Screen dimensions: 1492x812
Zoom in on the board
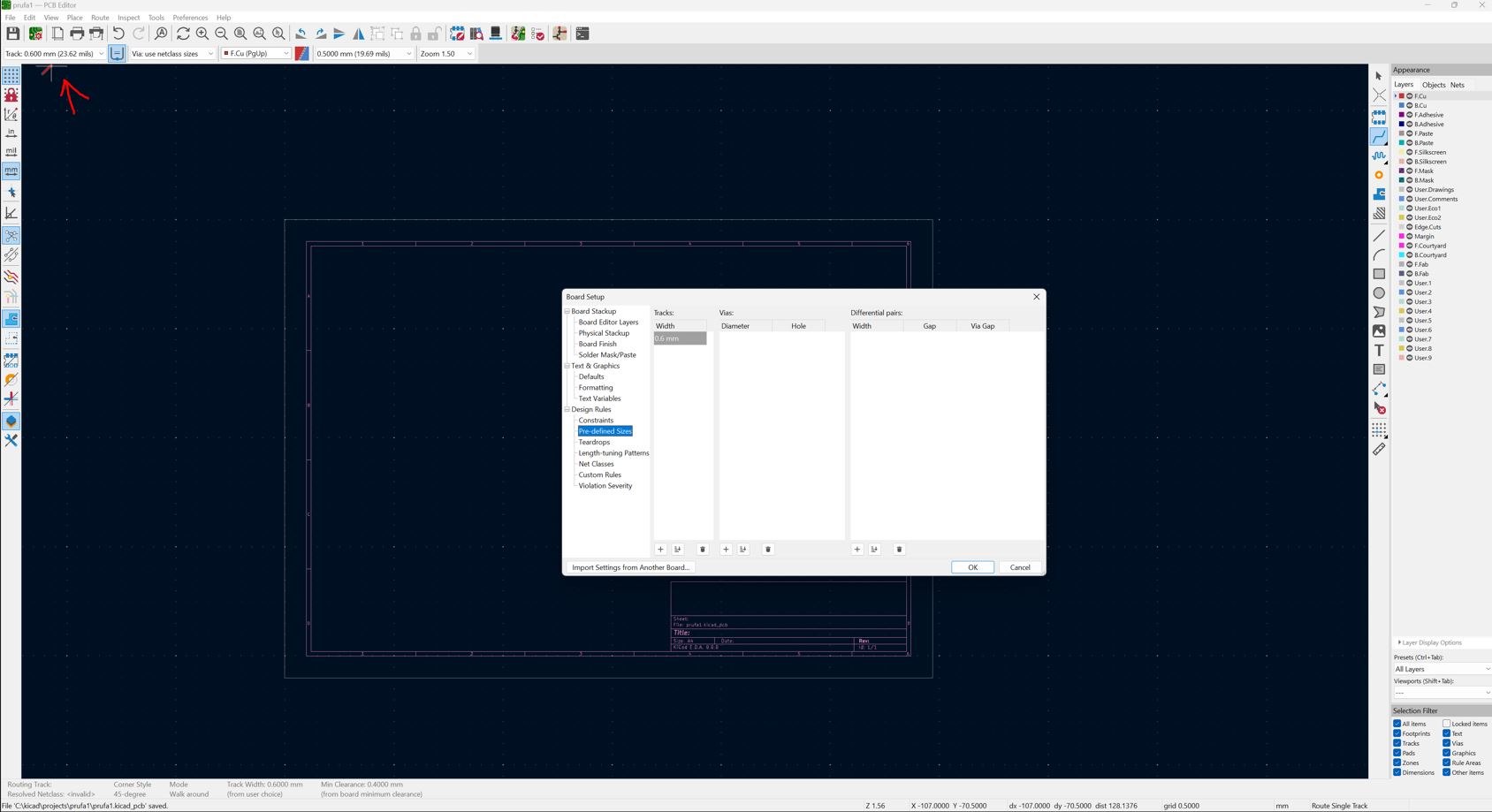coord(202,34)
